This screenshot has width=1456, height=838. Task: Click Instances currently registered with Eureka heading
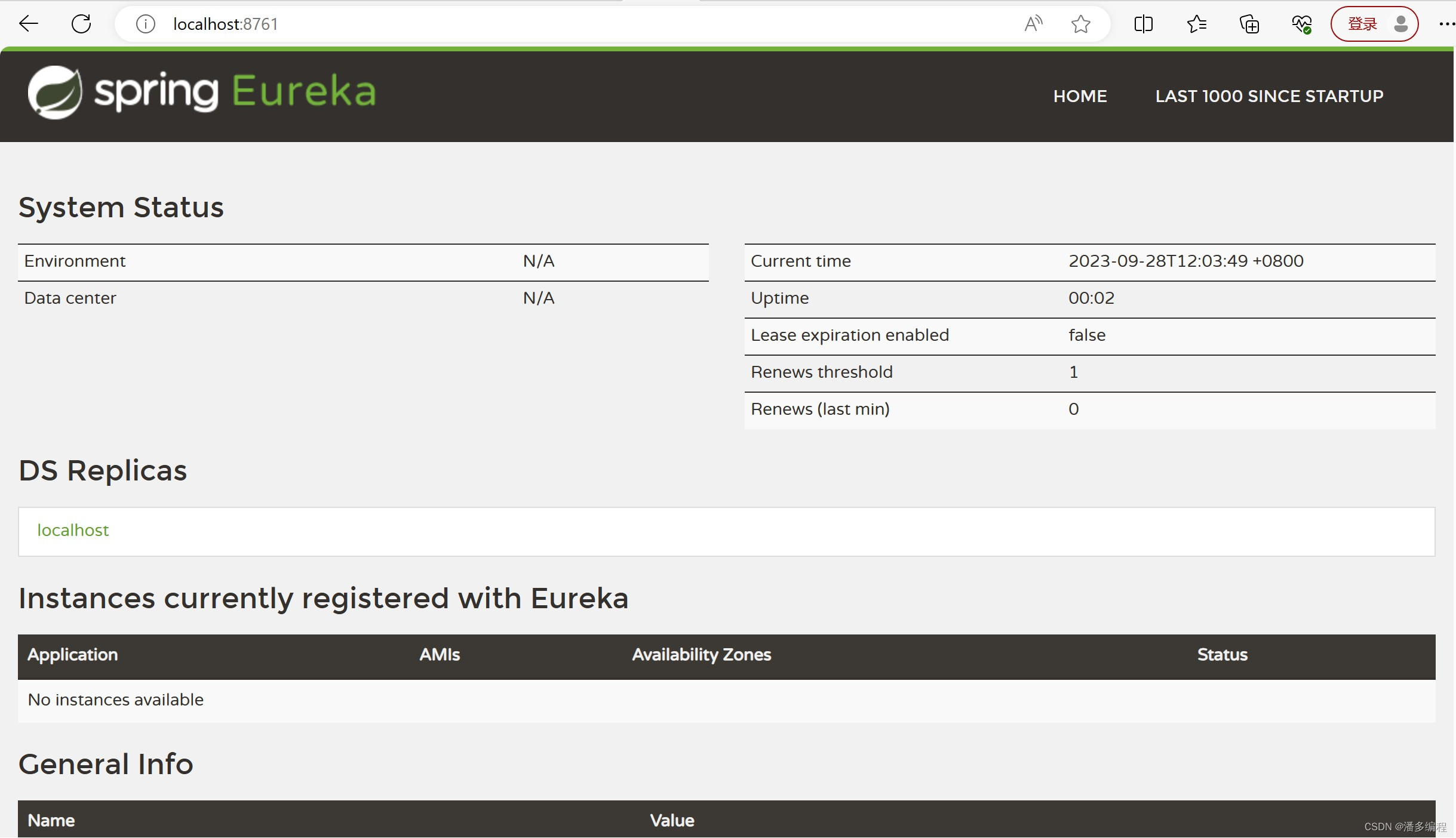point(323,599)
